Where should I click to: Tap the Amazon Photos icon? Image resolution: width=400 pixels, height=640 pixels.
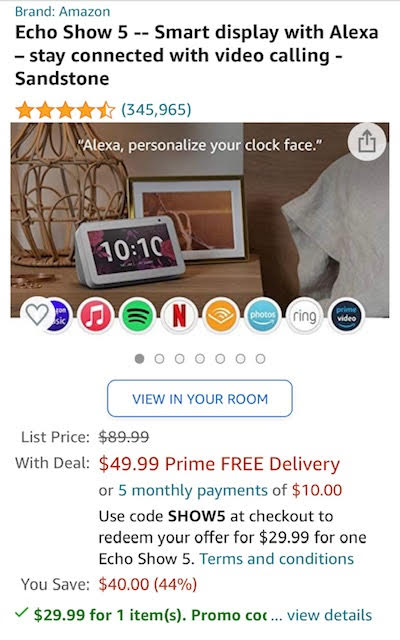(263, 316)
